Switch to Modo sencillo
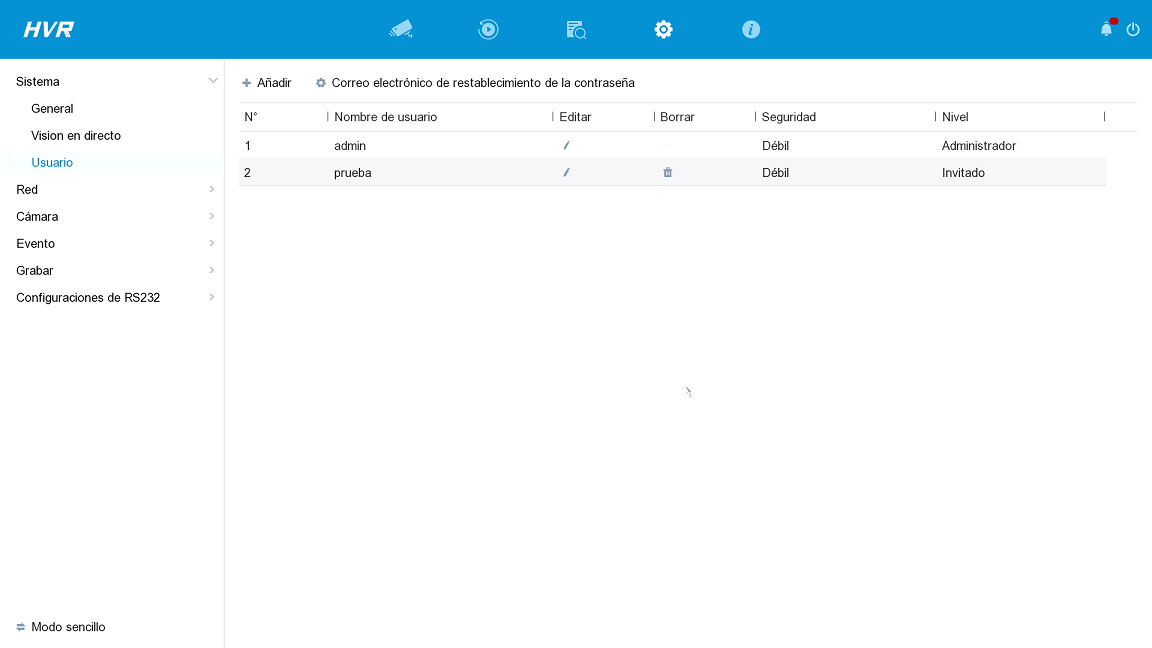Screen dimensions: 1152x648 click(61, 627)
